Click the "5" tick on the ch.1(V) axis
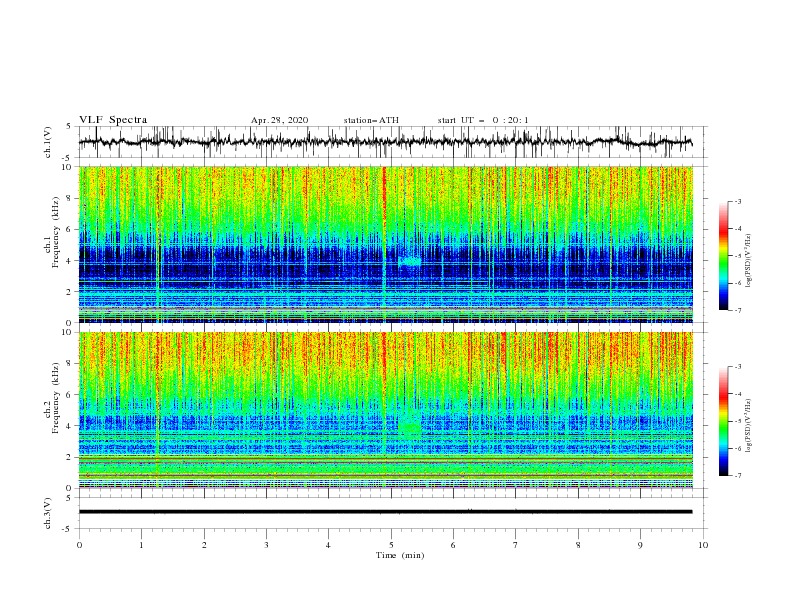Image resolution: width=792 pixels, height=612 pixels. pos(71,126)
